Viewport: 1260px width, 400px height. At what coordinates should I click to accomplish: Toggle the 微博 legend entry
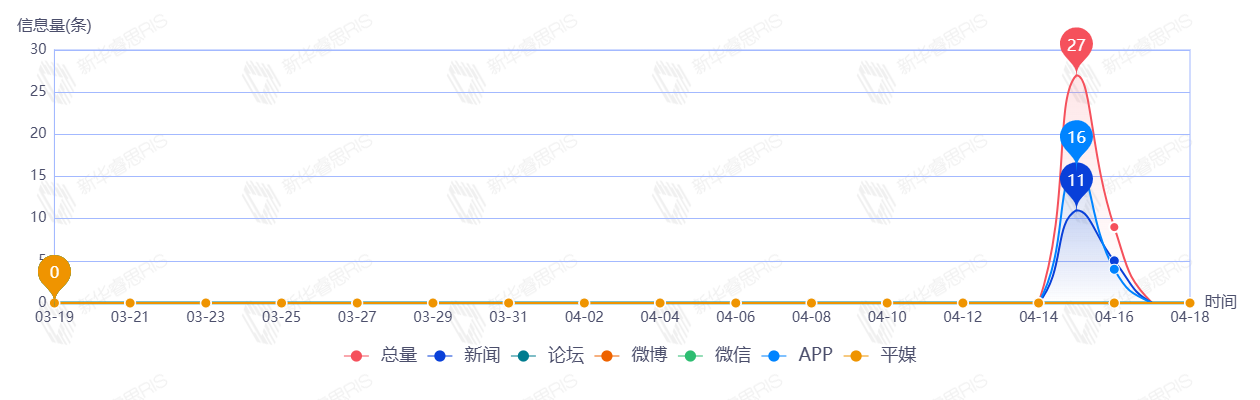[x=632, y=355]
